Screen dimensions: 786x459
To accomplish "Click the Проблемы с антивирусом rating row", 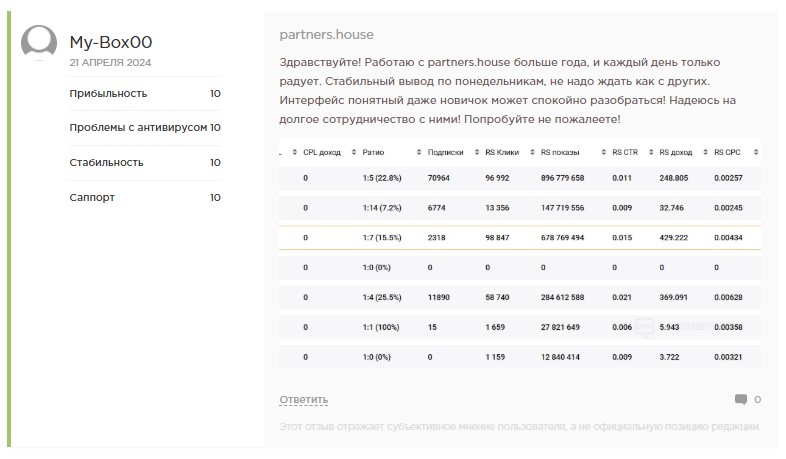I will [x=145, y=128].
